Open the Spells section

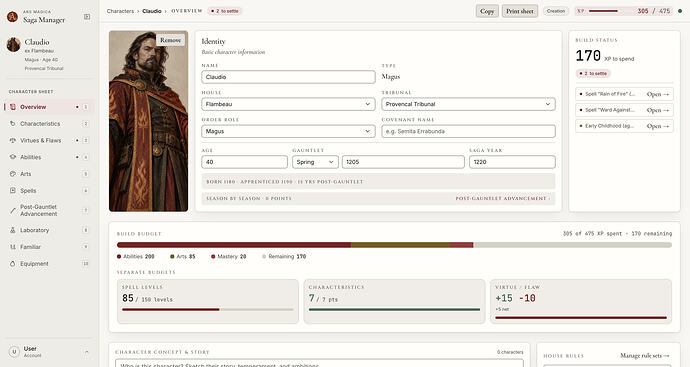49,191
